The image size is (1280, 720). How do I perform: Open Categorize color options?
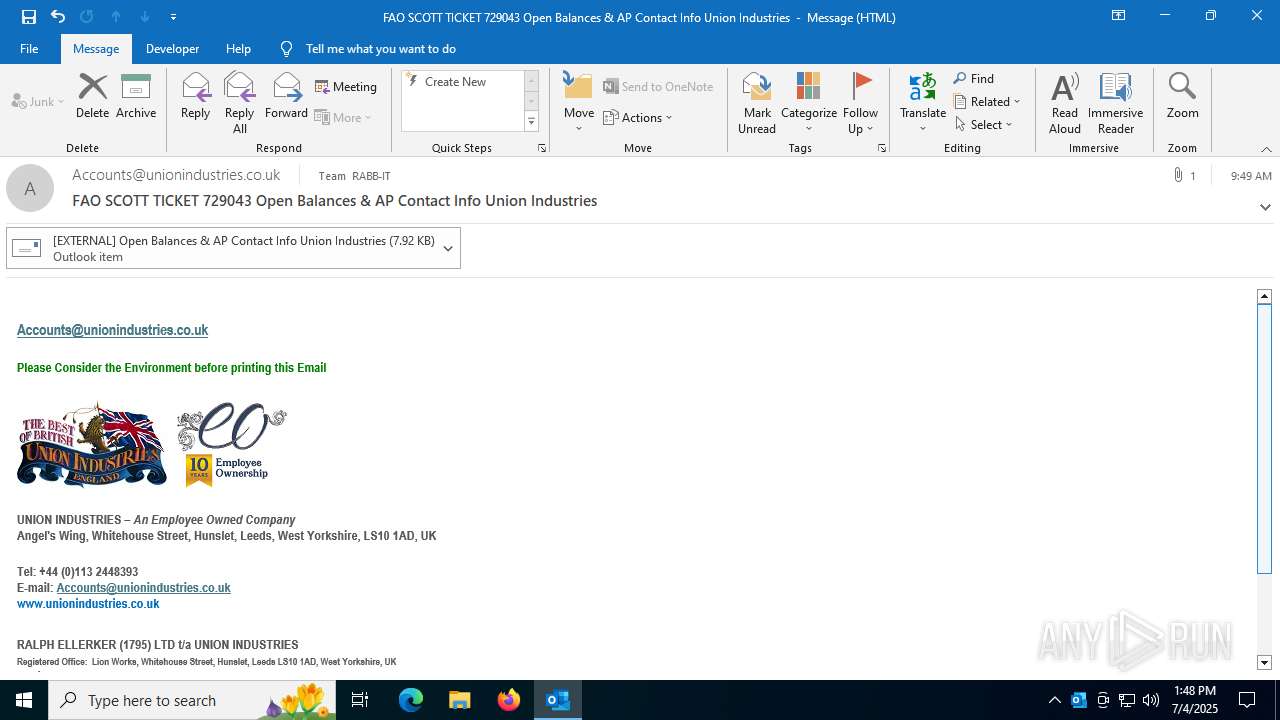point(809,103)
